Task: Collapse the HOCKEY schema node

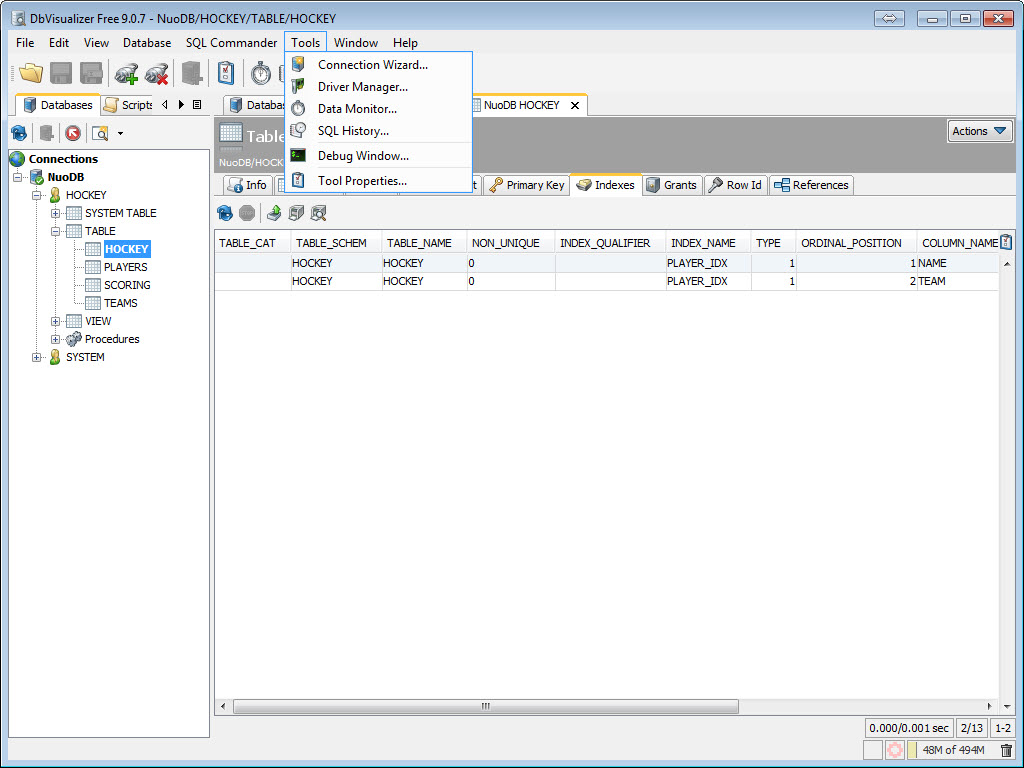Action: point(37,195)
